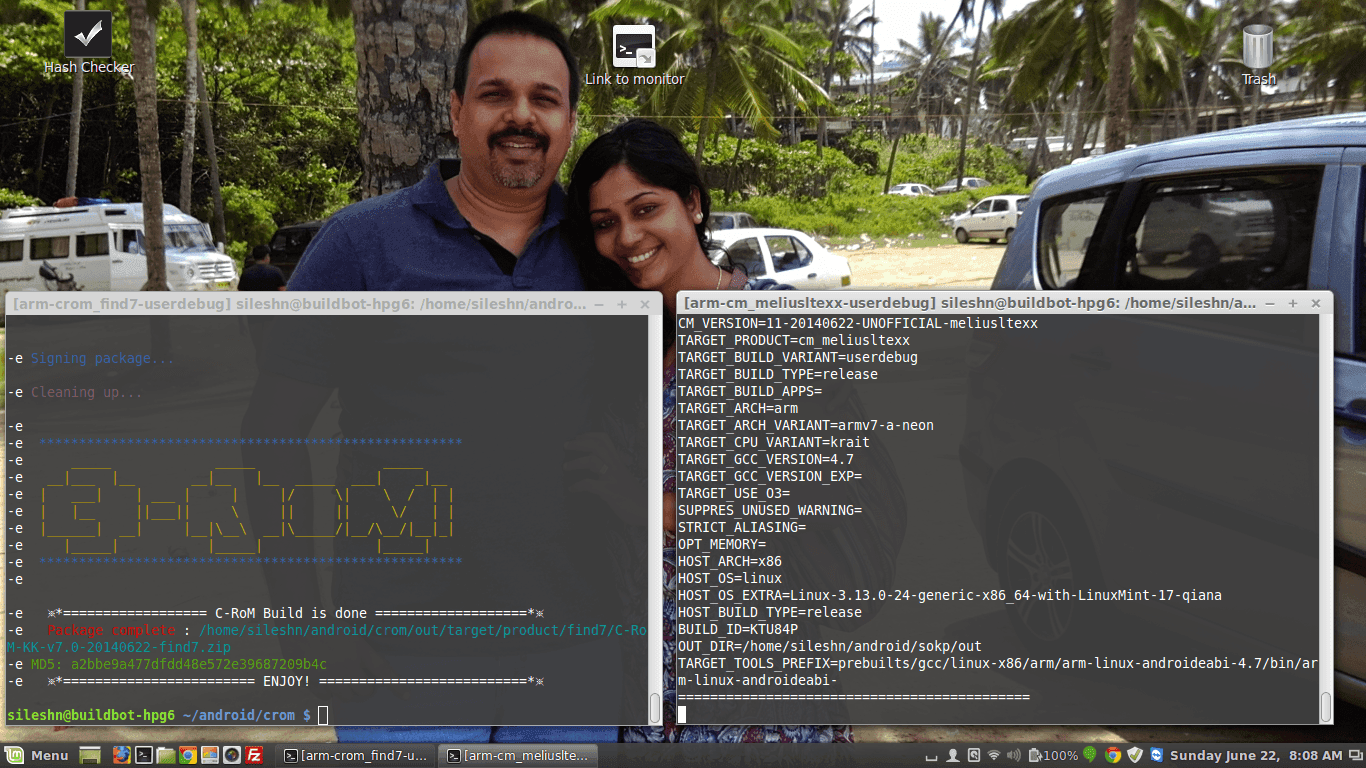
Task: Click the 'ENJOY!' banner line
Action: [295, 681]
